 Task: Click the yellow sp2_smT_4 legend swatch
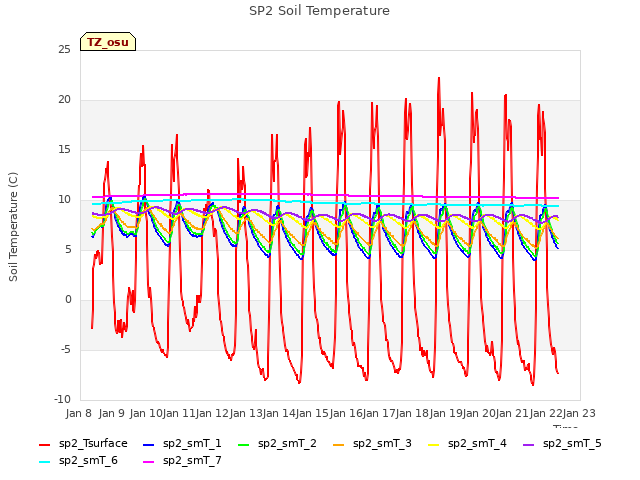coord(433,444)
